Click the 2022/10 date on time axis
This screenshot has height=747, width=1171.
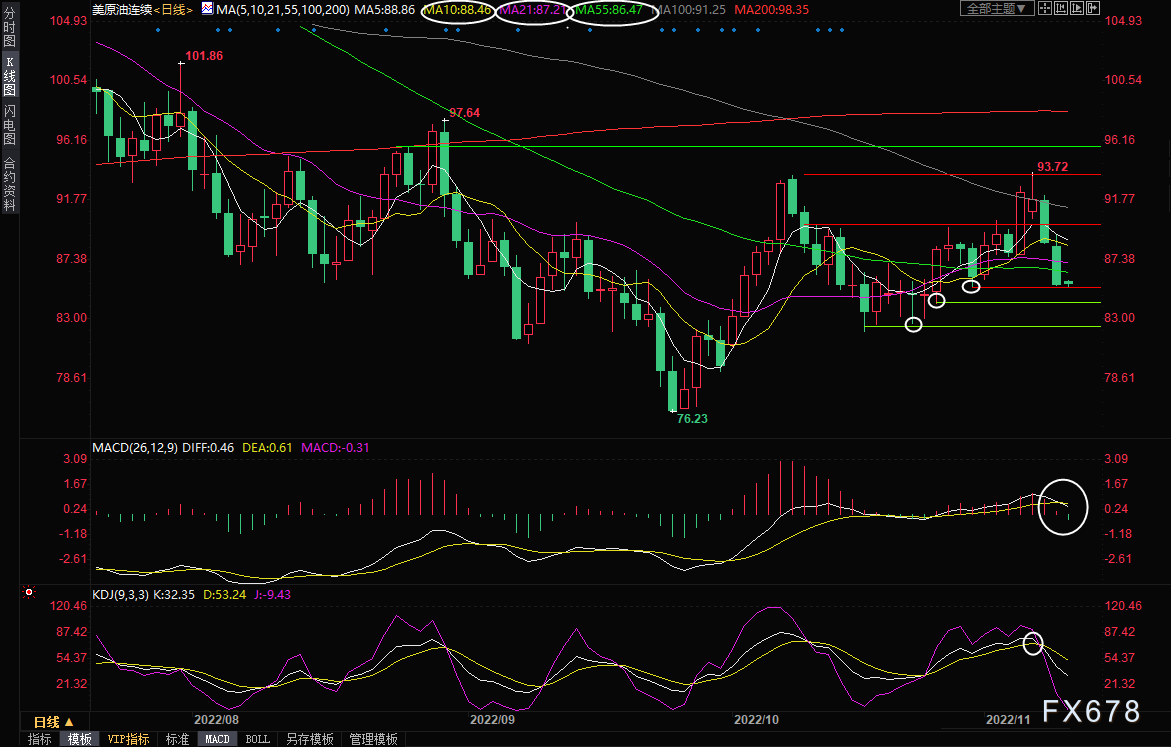click(x=756, y=719)
